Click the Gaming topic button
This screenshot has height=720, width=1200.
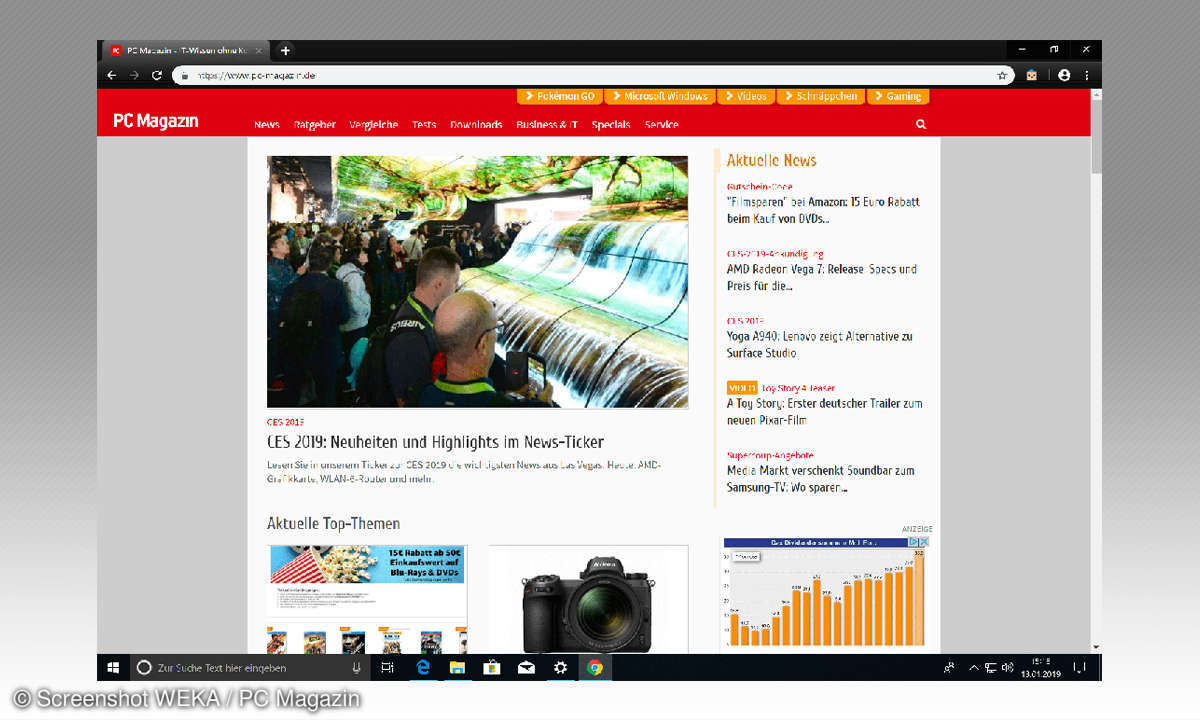897,96
